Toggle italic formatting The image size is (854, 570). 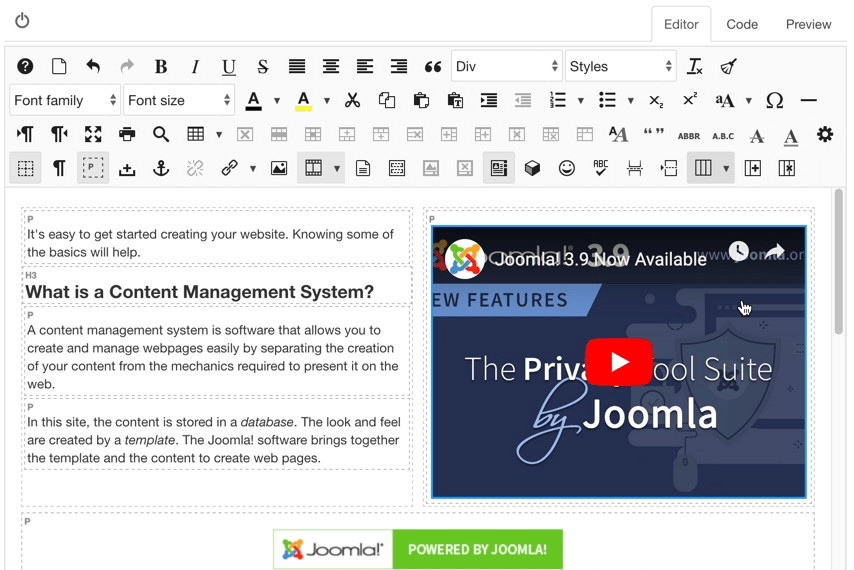195,66
